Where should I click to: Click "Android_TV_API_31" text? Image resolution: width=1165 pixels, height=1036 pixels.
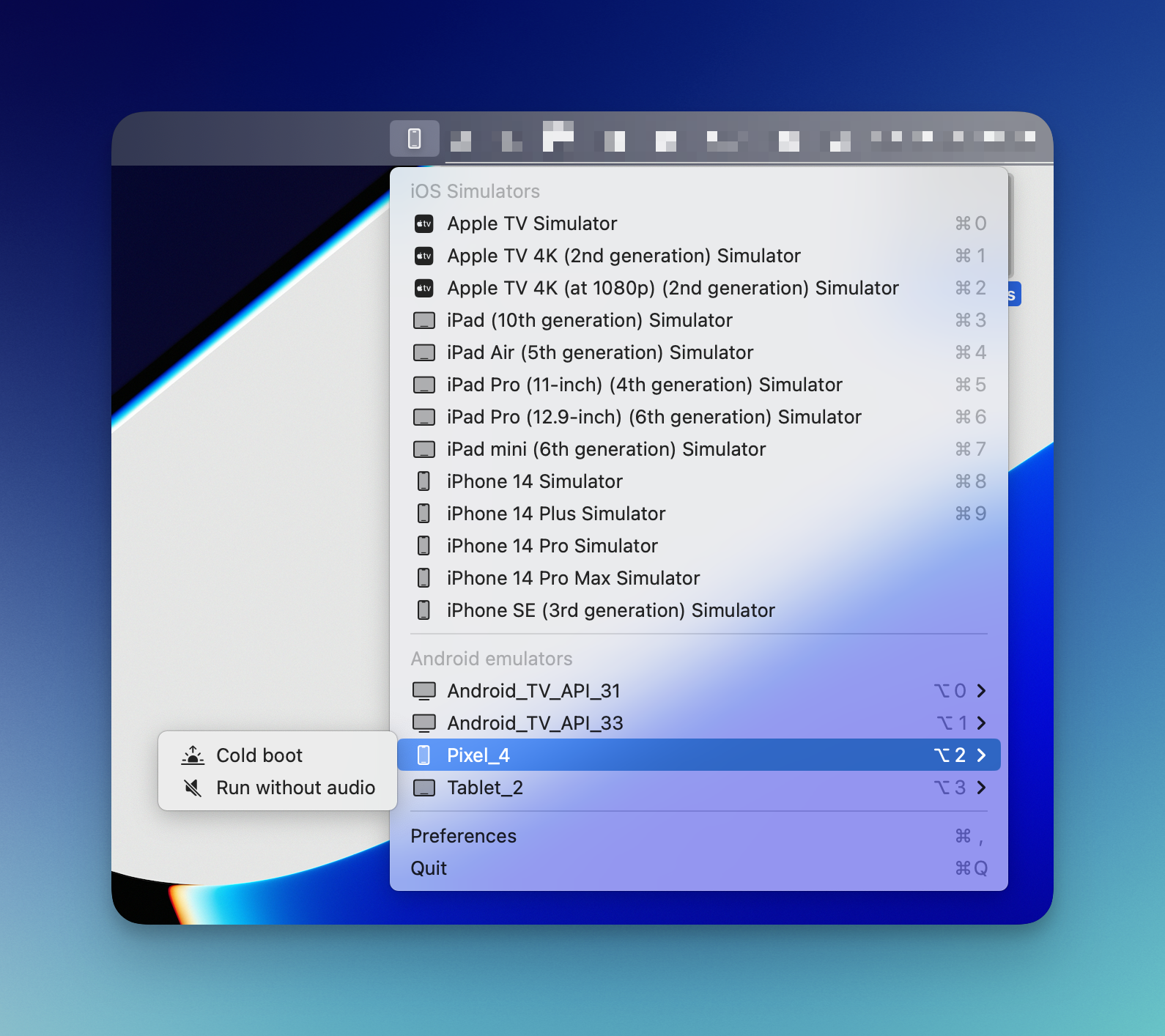534,691
